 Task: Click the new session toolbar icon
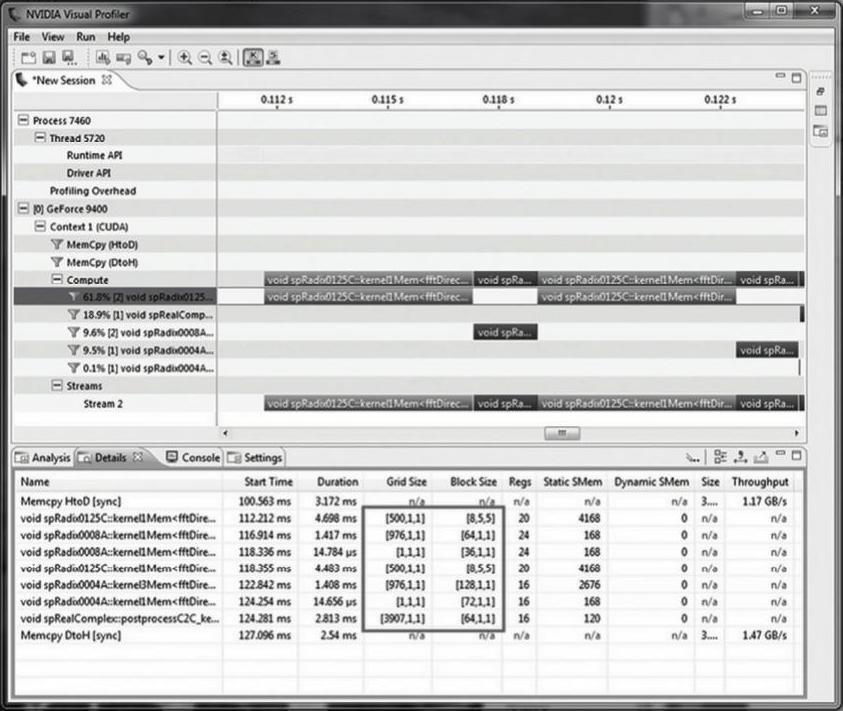[28, 58]
